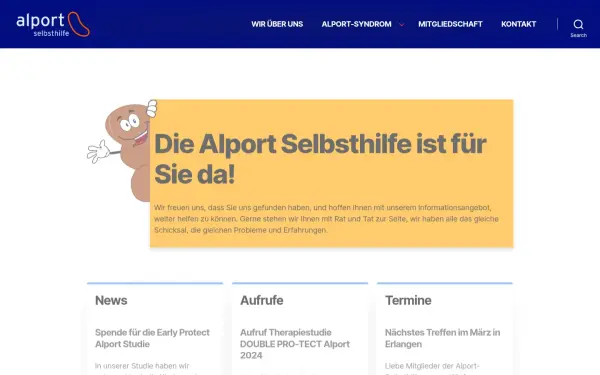Open the ALPORT-SYNDROM menu item

[356, 24]
